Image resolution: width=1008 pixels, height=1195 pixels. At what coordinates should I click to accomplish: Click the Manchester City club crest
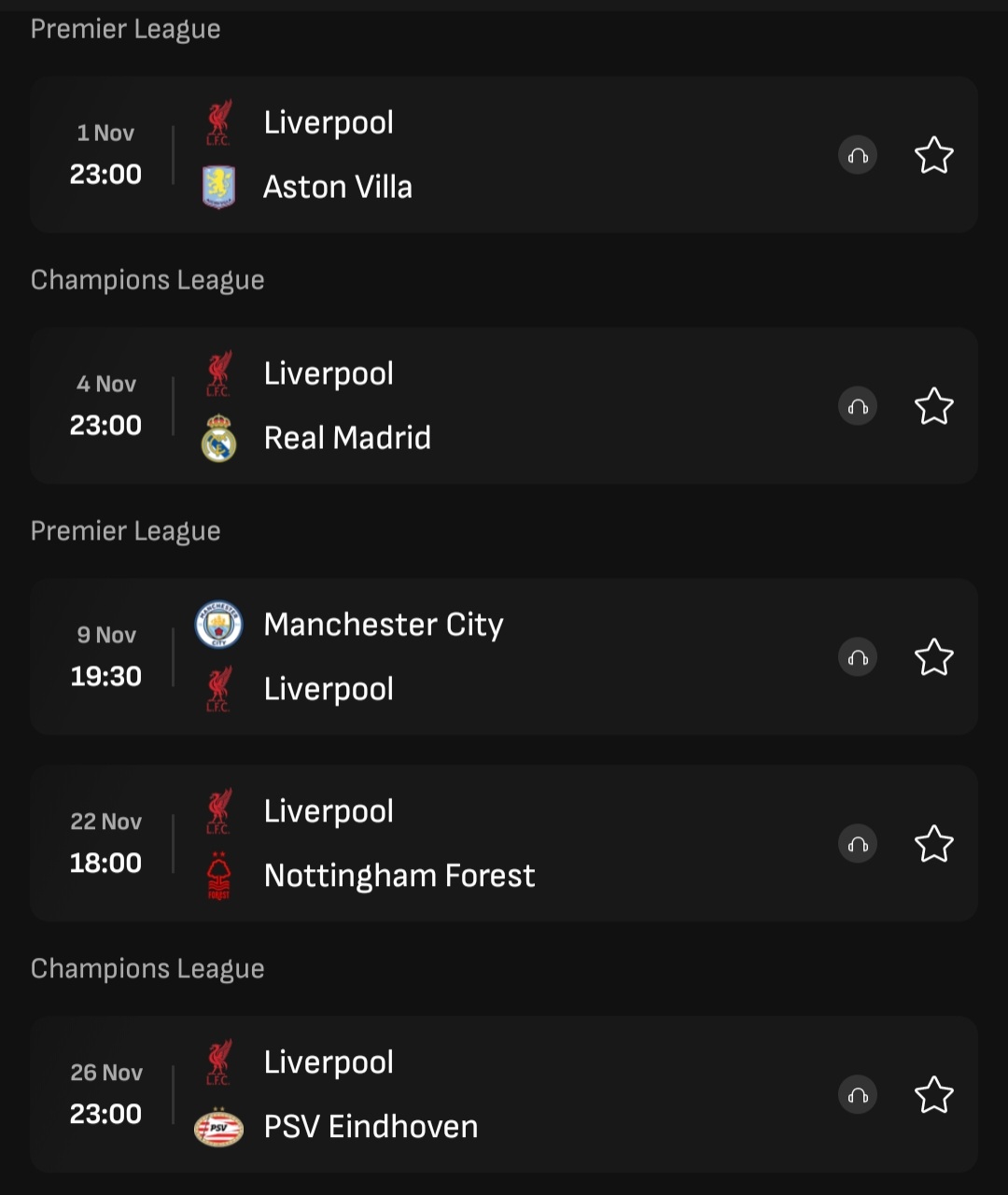tap(218, 625)
